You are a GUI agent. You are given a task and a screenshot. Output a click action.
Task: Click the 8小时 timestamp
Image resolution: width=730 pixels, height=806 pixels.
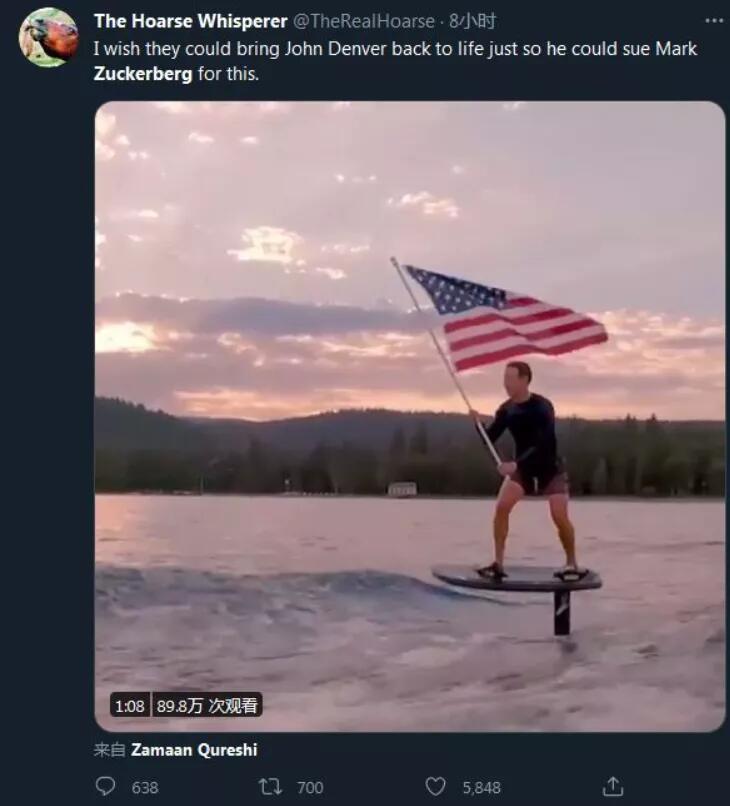[472, 21]
